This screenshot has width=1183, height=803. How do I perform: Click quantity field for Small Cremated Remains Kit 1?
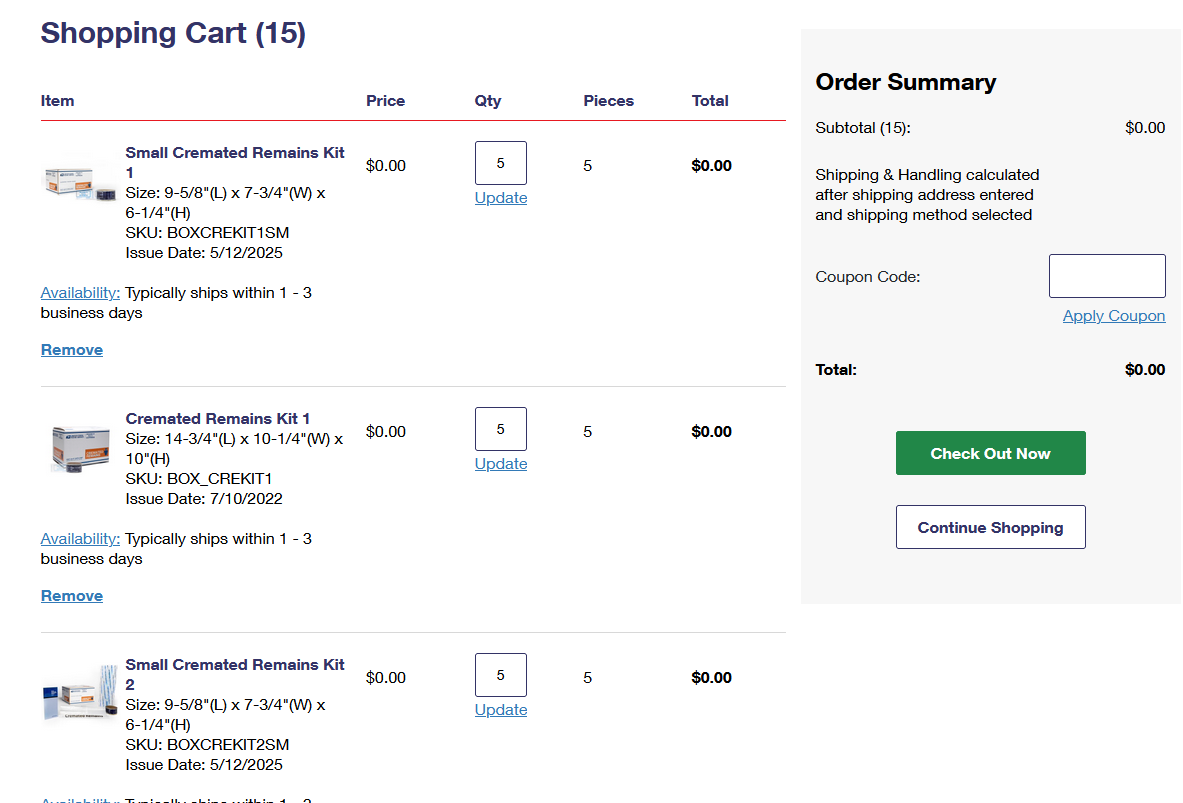point(500,163)
